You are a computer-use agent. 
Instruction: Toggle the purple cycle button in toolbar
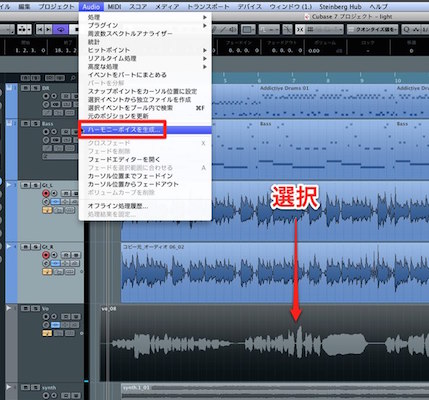(60, 30)
